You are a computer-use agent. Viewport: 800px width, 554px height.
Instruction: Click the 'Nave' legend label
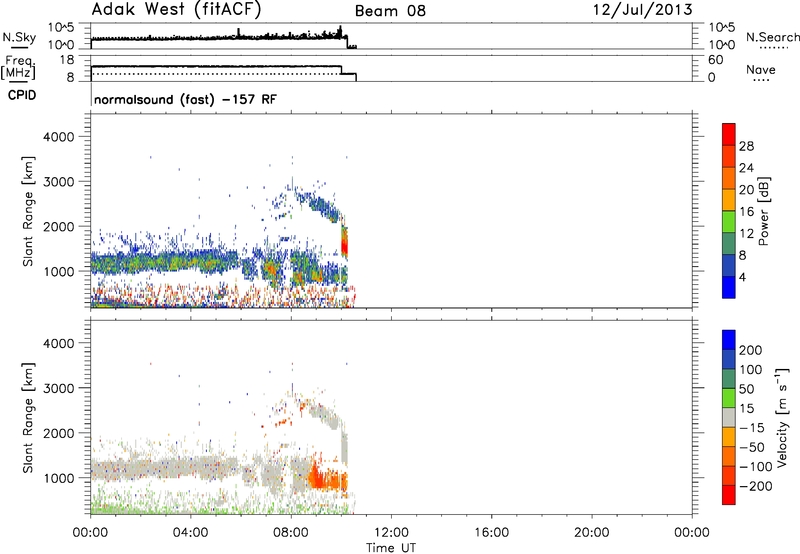coord(761,69)
